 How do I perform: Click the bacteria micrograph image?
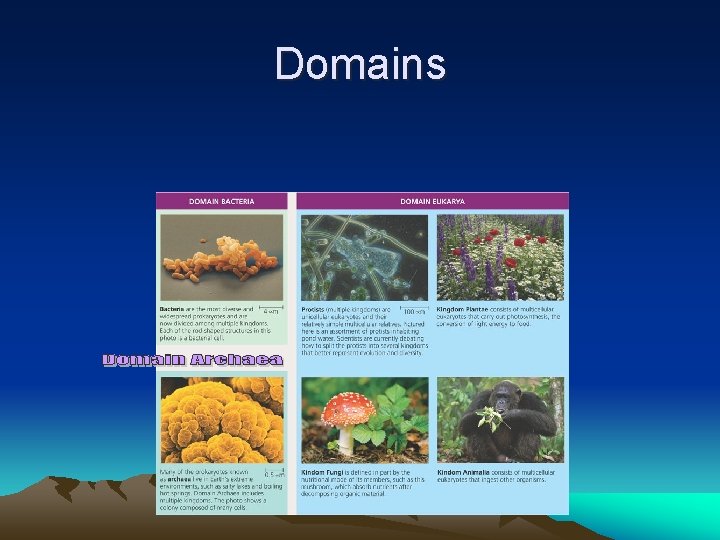[222, 257]
